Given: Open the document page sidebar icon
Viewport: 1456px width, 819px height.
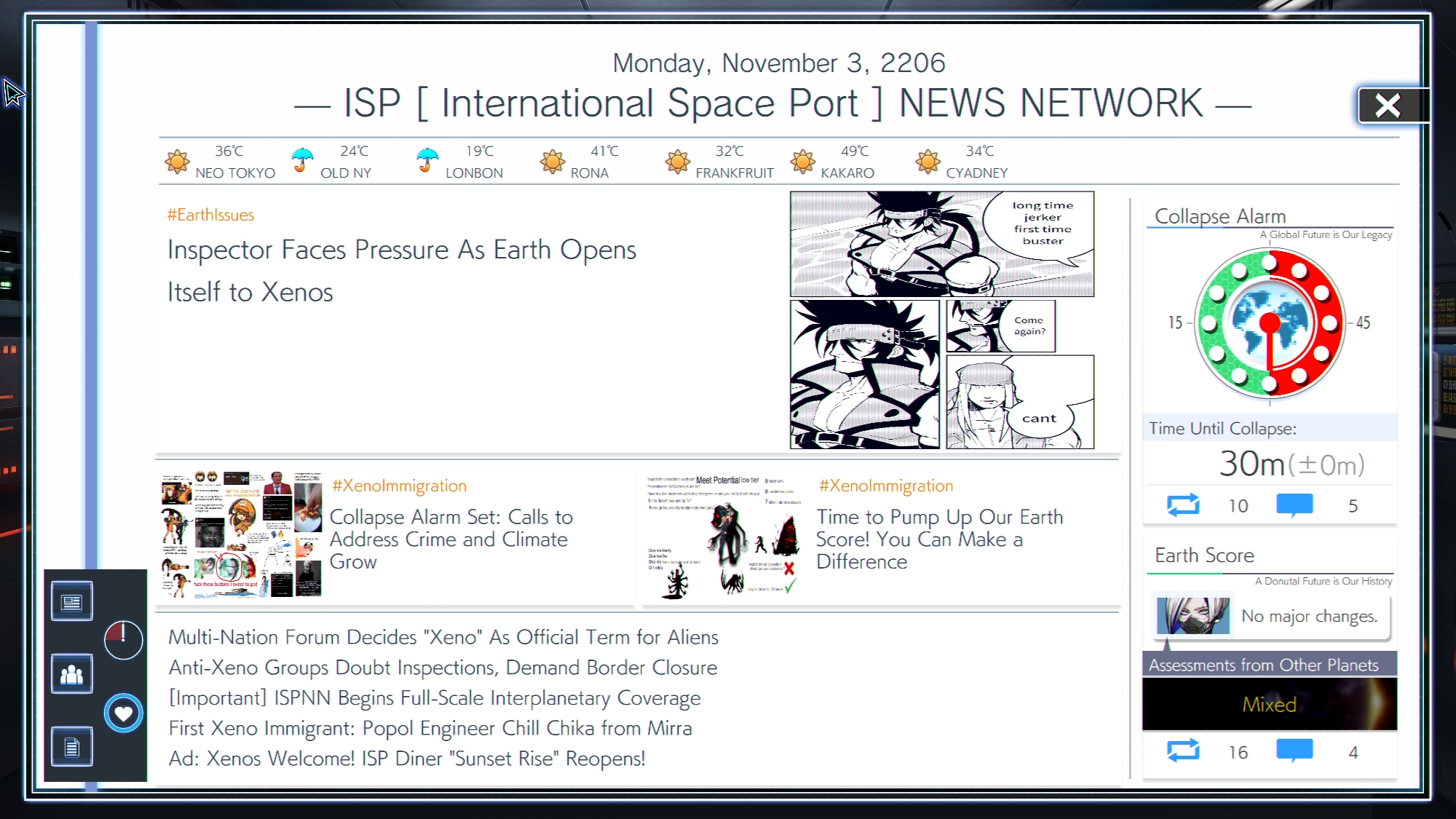Looking at the screenshot, I should tap(71, 747).
